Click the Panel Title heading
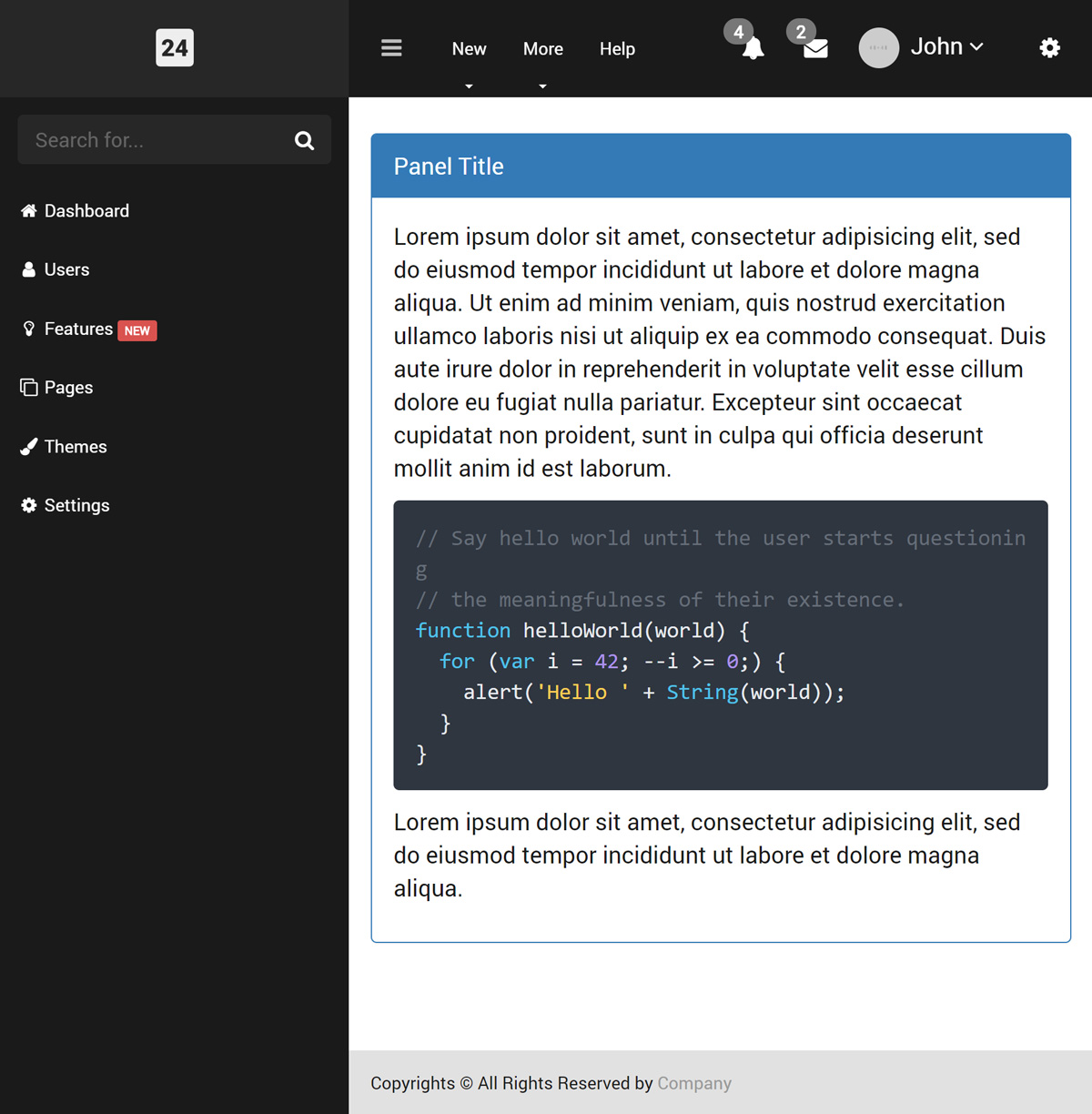The height and width of the screenshot is (1114, 1092). 449,167
